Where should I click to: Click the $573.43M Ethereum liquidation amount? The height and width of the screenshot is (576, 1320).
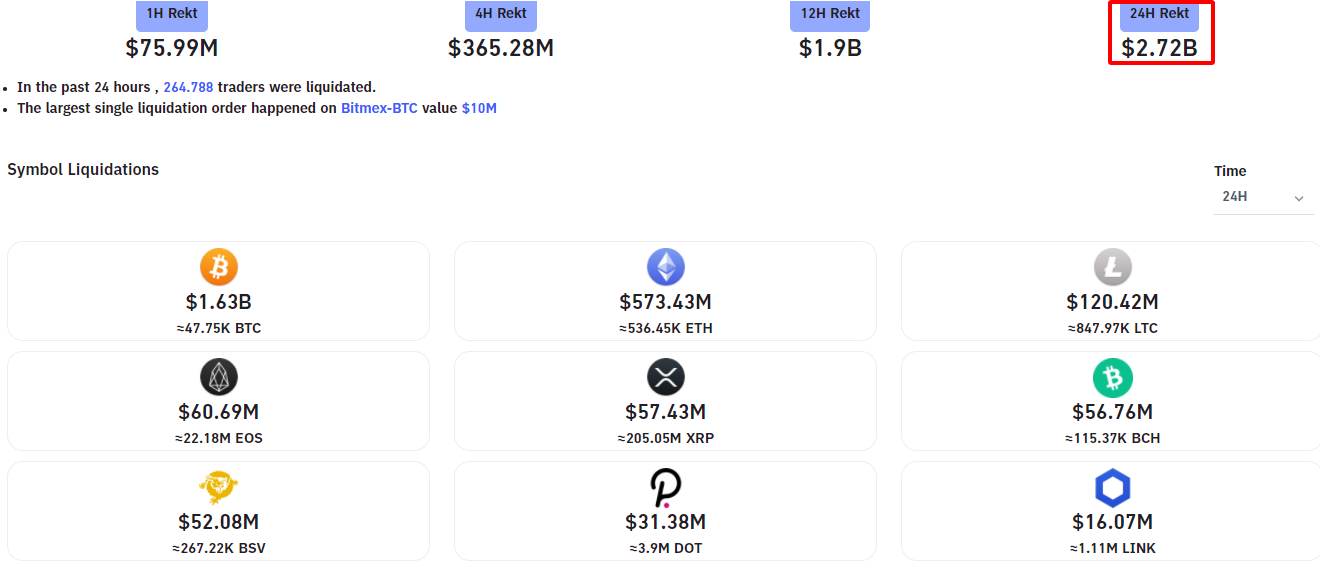pos(666,302)
